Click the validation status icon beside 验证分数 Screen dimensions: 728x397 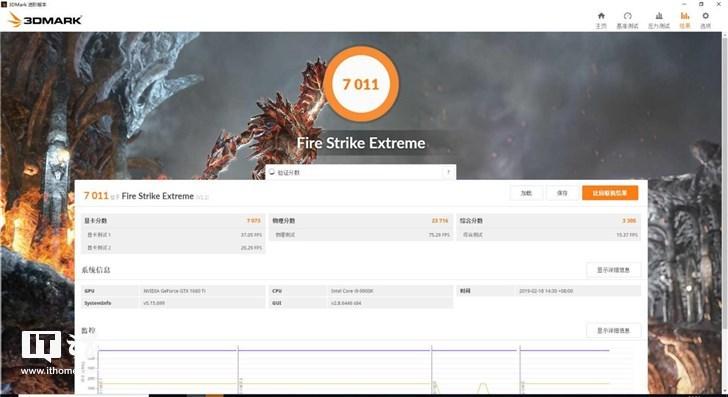coord(272,172)
